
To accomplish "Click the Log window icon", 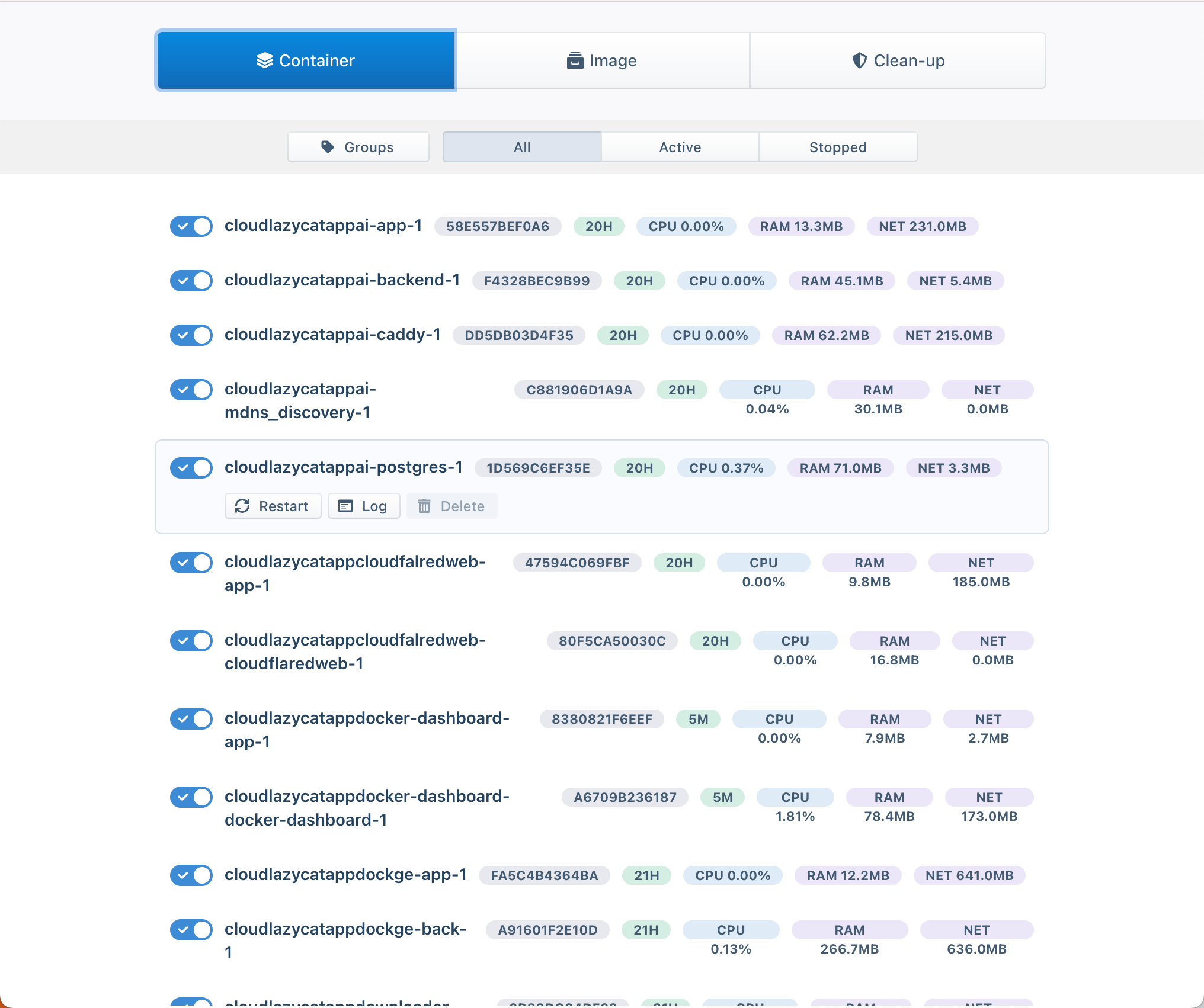I will [345, 506].
